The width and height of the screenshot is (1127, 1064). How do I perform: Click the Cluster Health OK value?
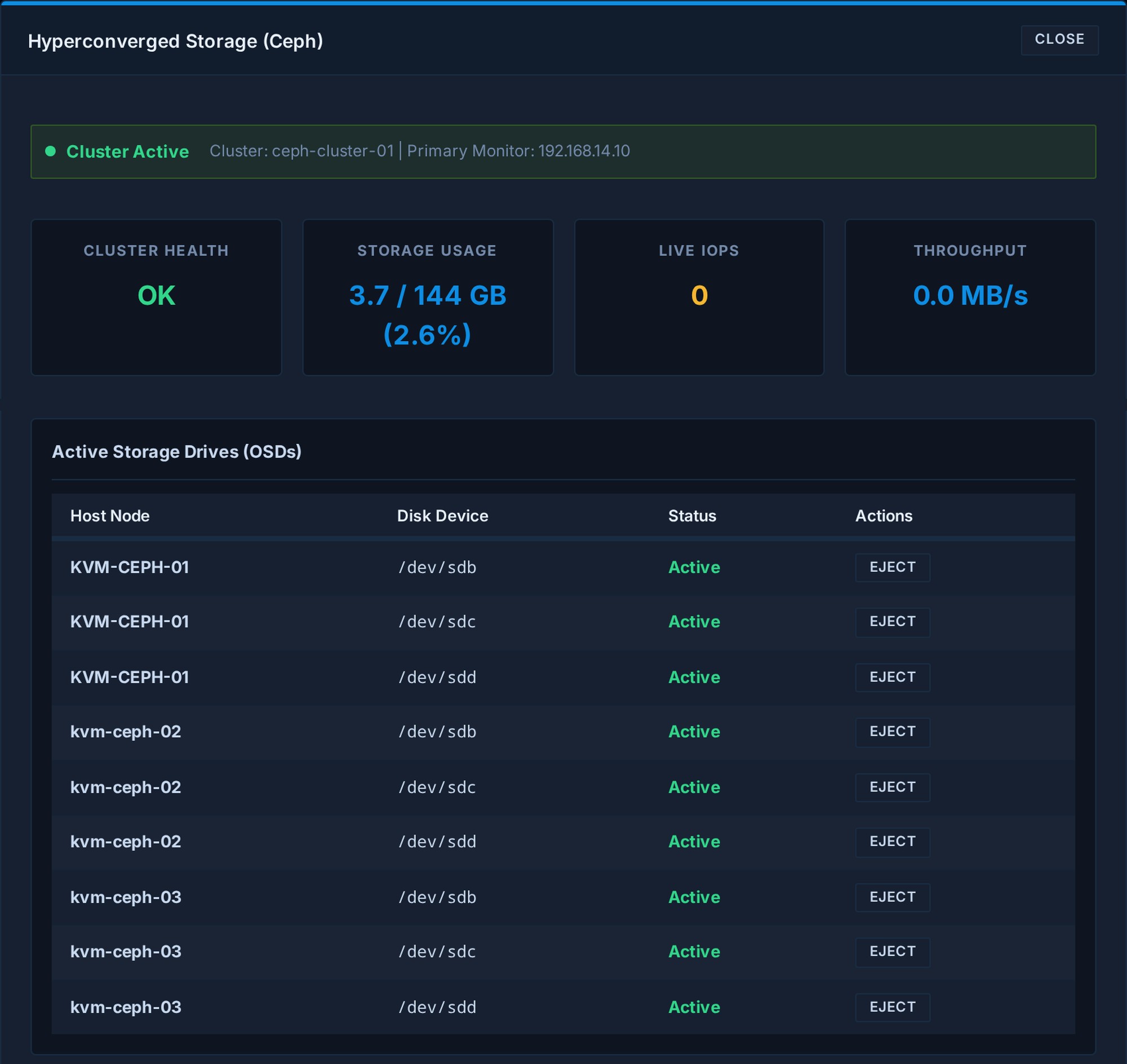pos(157,296)
